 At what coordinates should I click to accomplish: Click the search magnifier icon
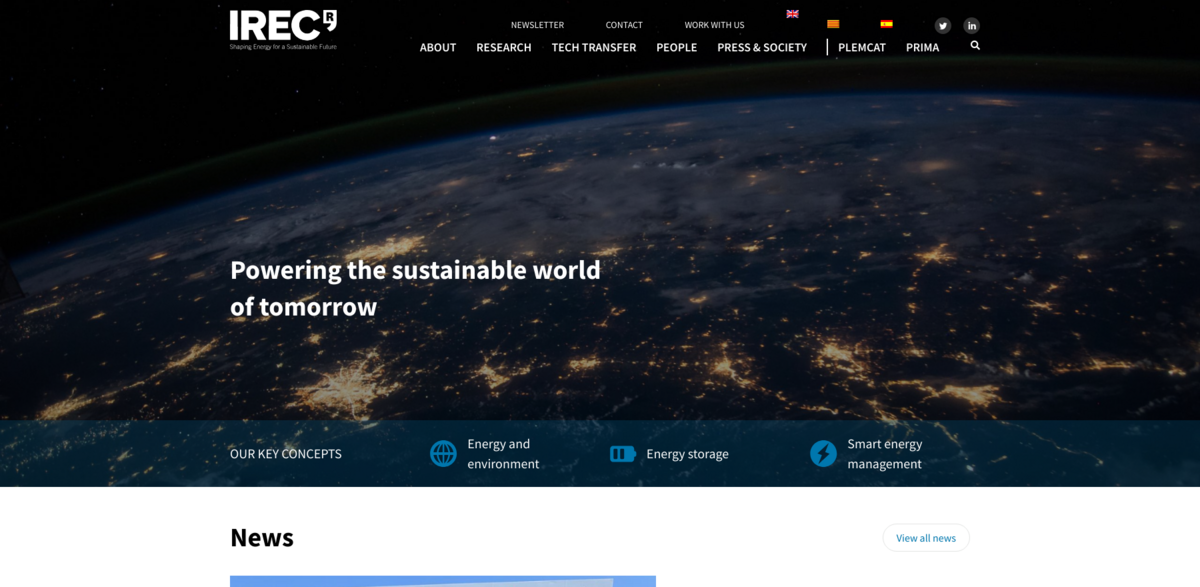coord(975,45)
